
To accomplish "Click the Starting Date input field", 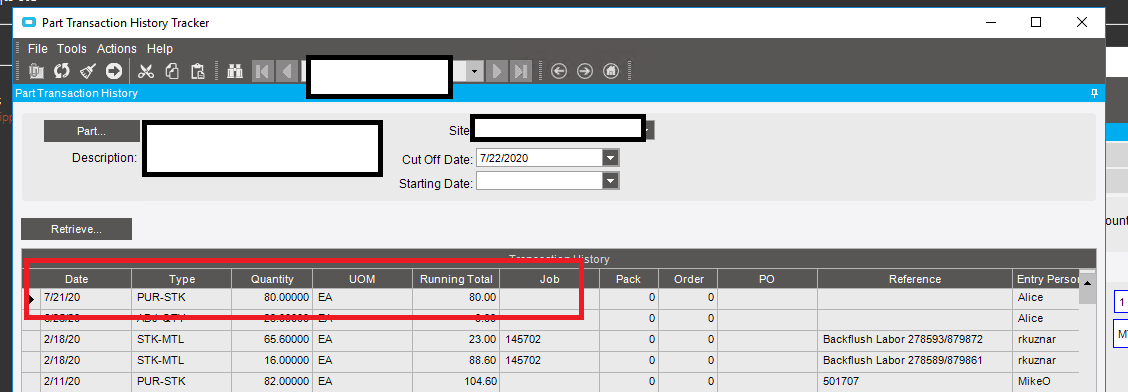I will point(539,181).
